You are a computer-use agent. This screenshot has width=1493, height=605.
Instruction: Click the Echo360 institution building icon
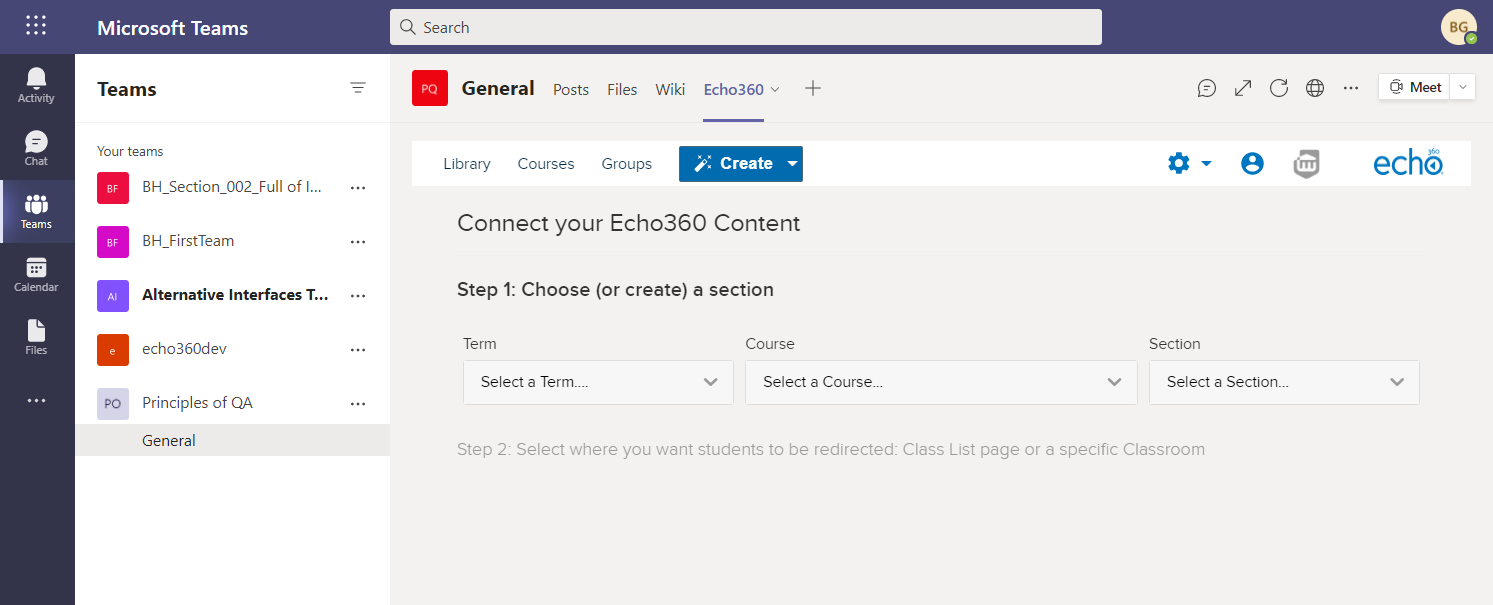point(1306,163)
